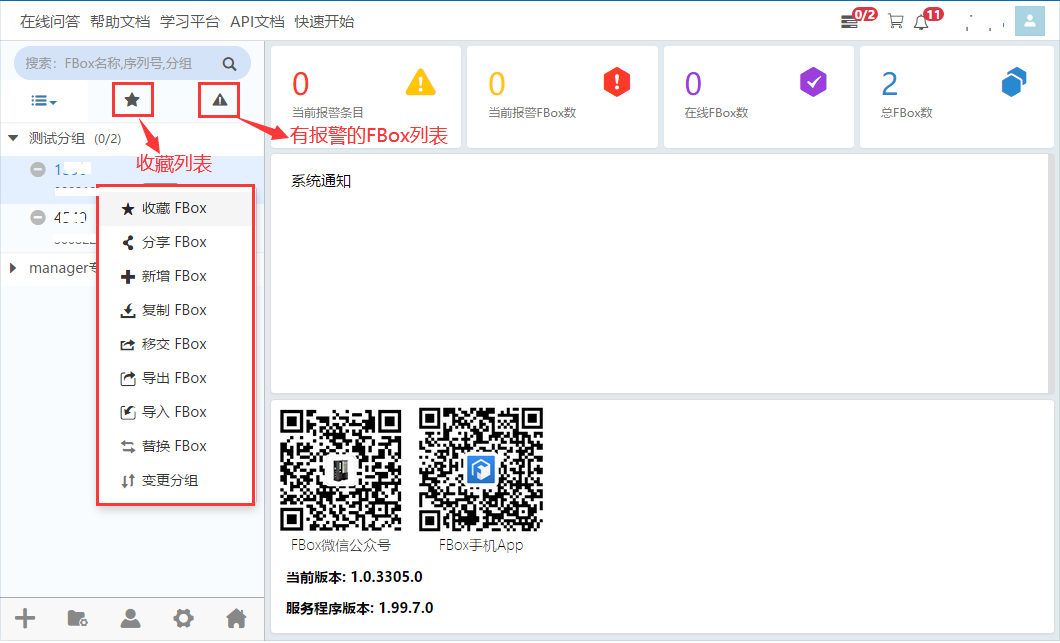The image size is (1060, 643).
Task: Expand the manager group
Action: point(13,268)
